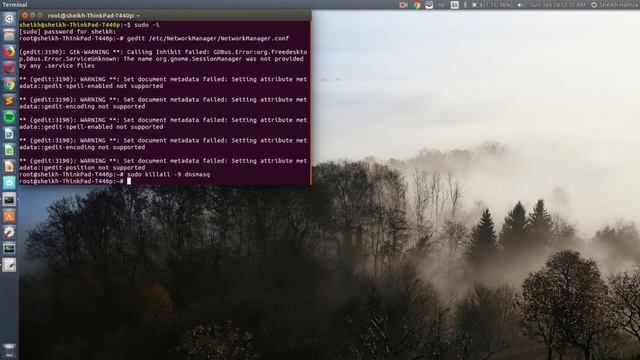
Task: Minimize the terminal window
Action: click(33, 16)
